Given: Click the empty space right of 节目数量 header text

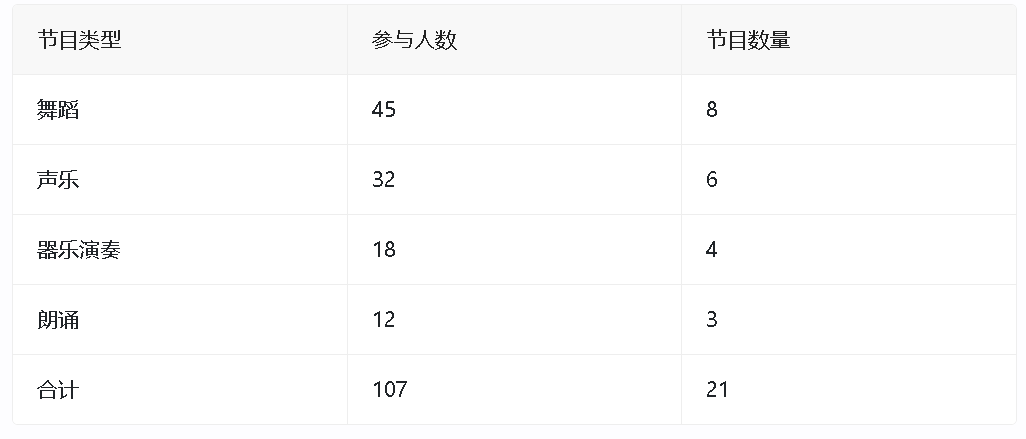Looking at the screenshot, I should (900, 40).
